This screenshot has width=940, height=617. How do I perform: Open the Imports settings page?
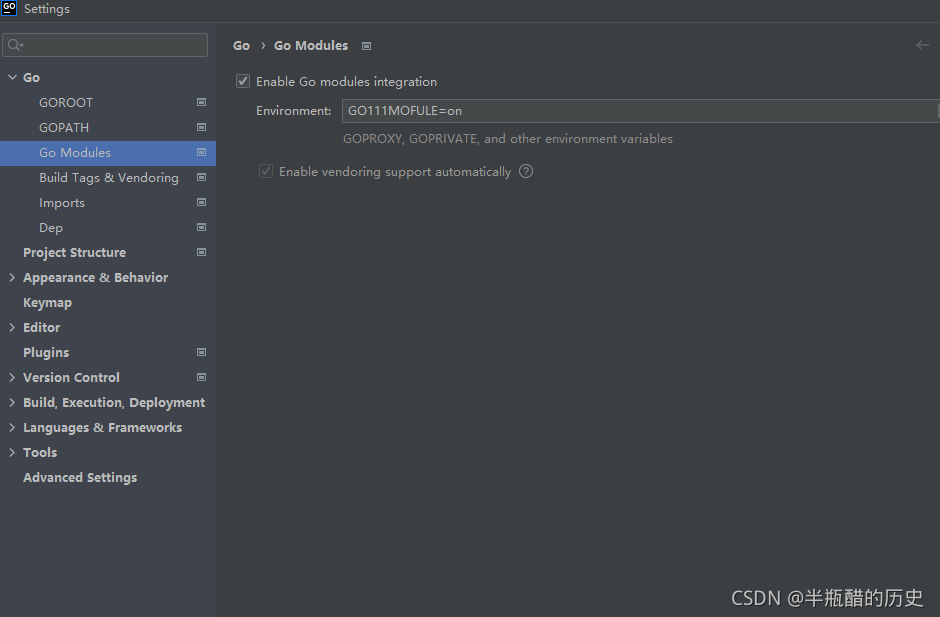click(62, 202)
